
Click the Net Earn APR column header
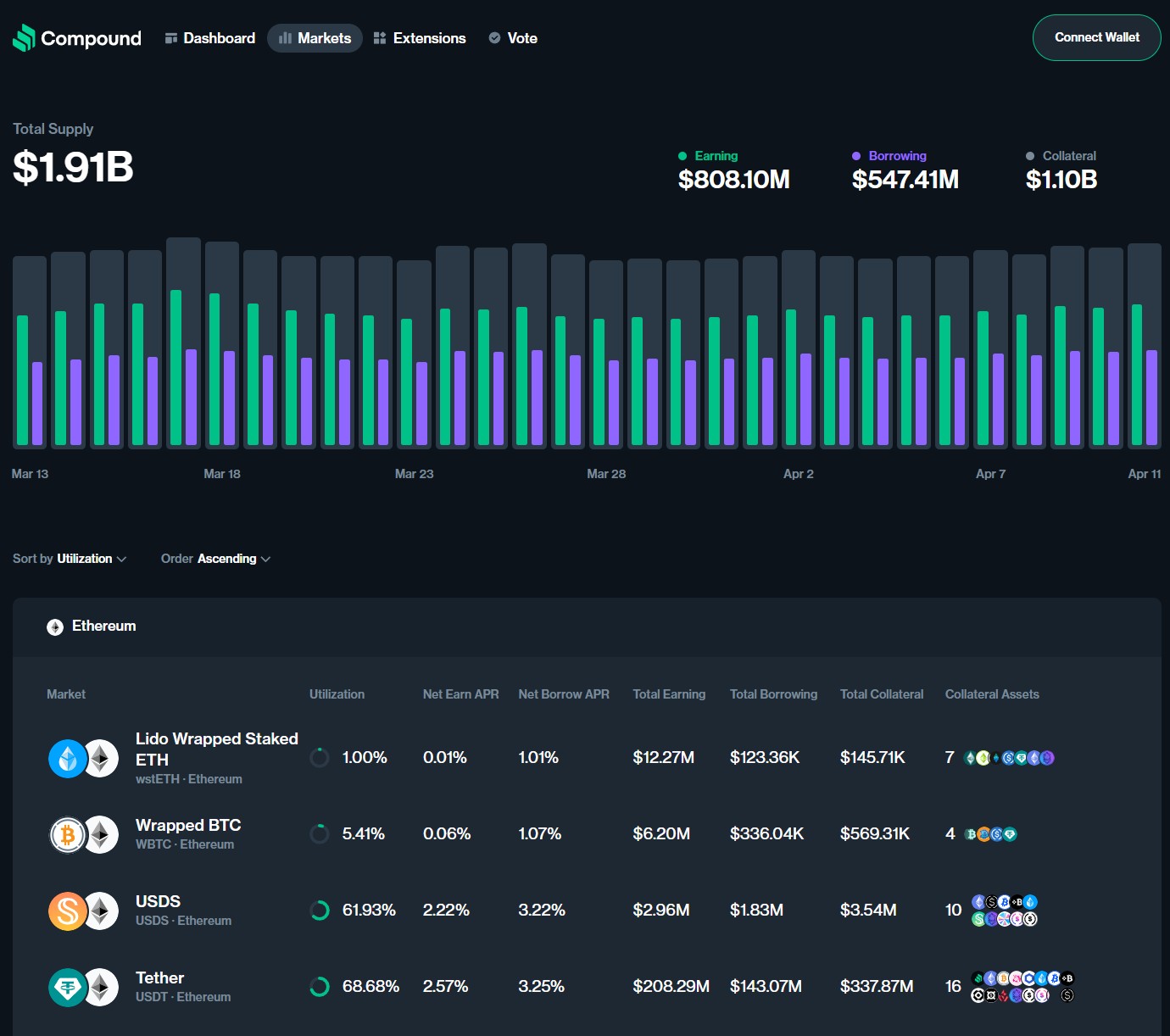[x=460, y=694]
